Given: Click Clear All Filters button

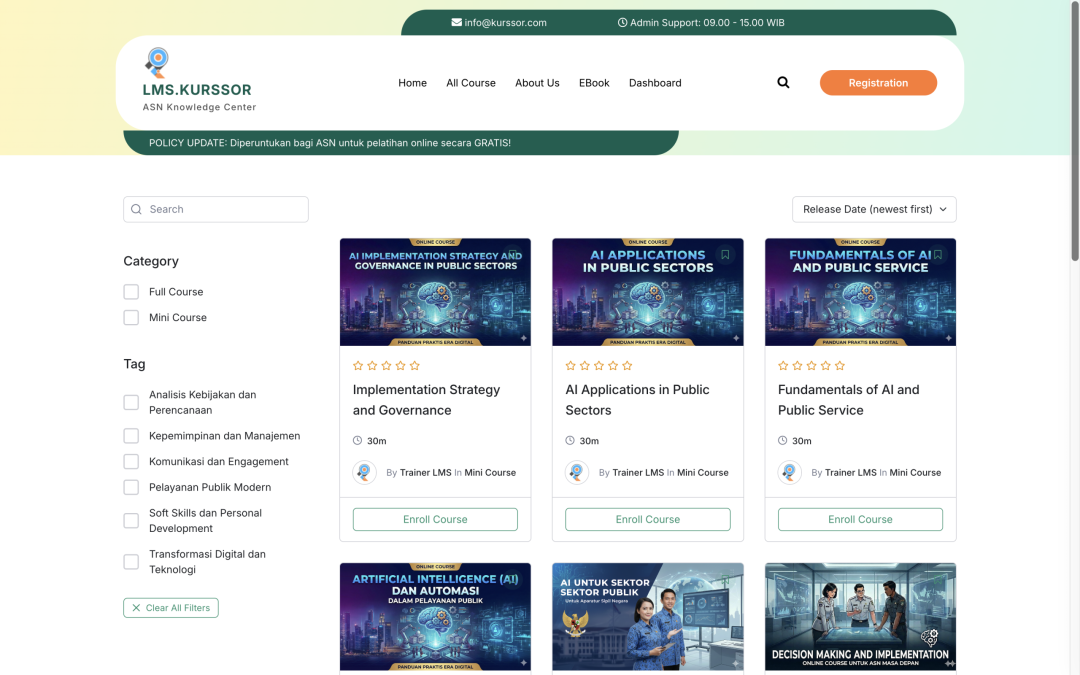Looking at the screenshot, I should (171, 608).
